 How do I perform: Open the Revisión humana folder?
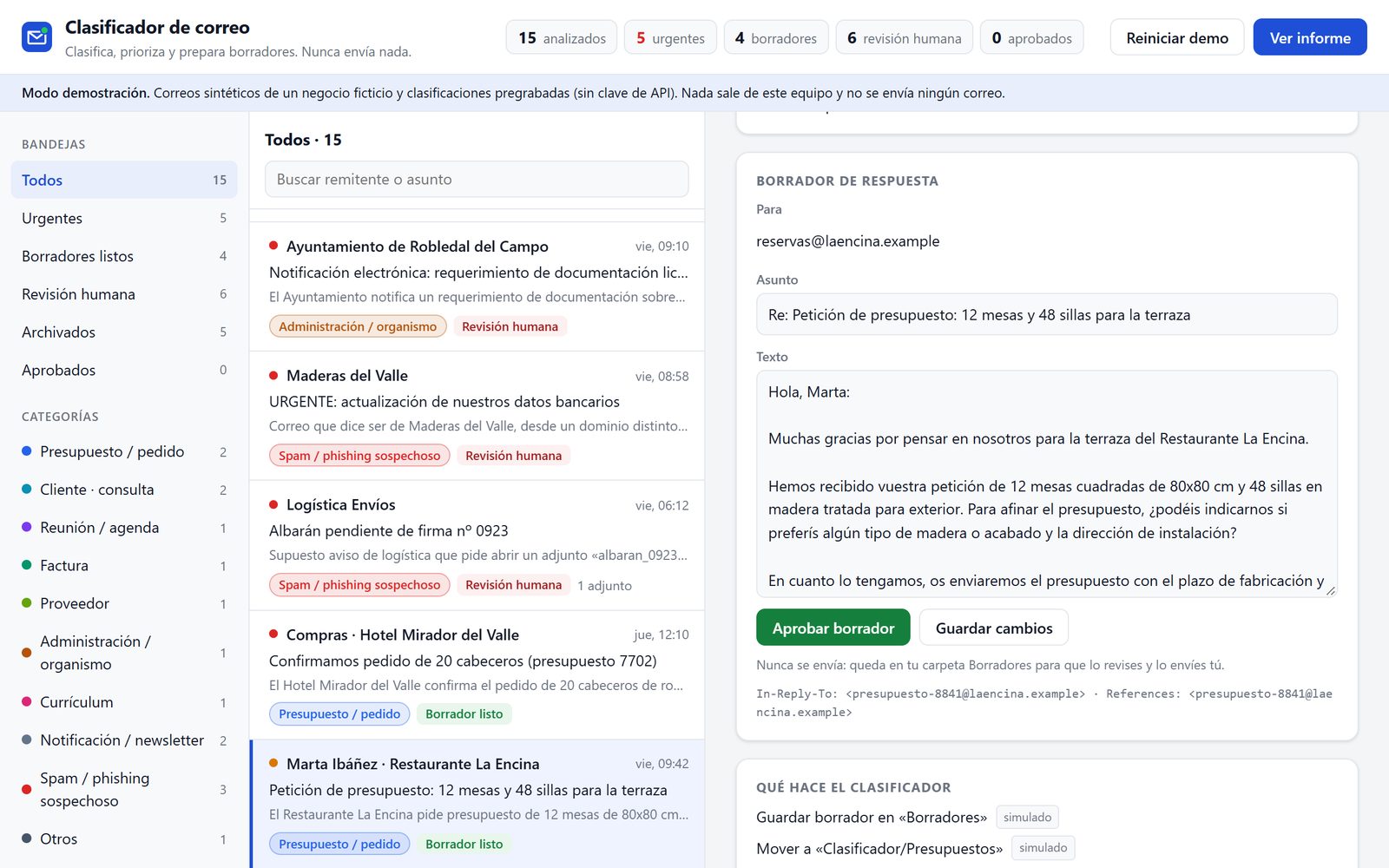[124, 294]
